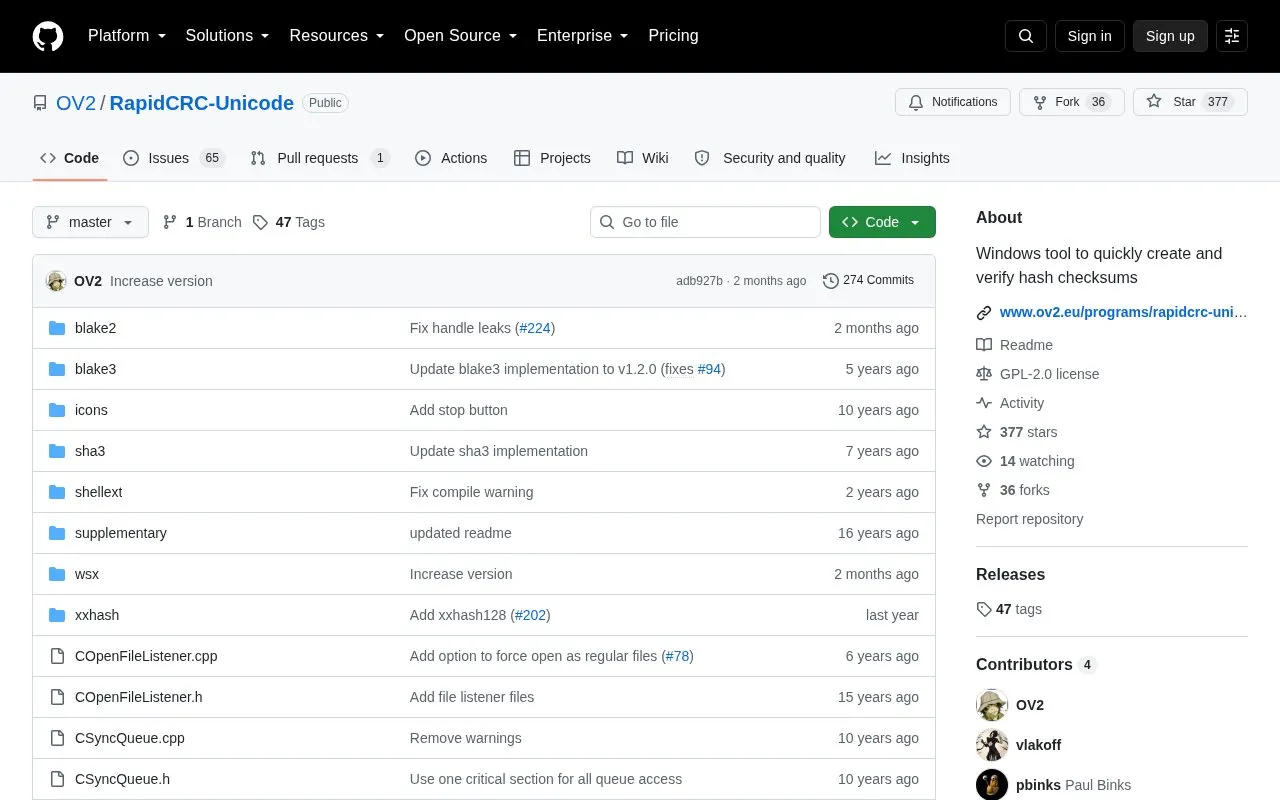Image resolution: width=1280 pixels, height=800 pixels.
Task: Open the OV2 owner link in the repository title
Action: pyautogui.click(x=76, y=103)
